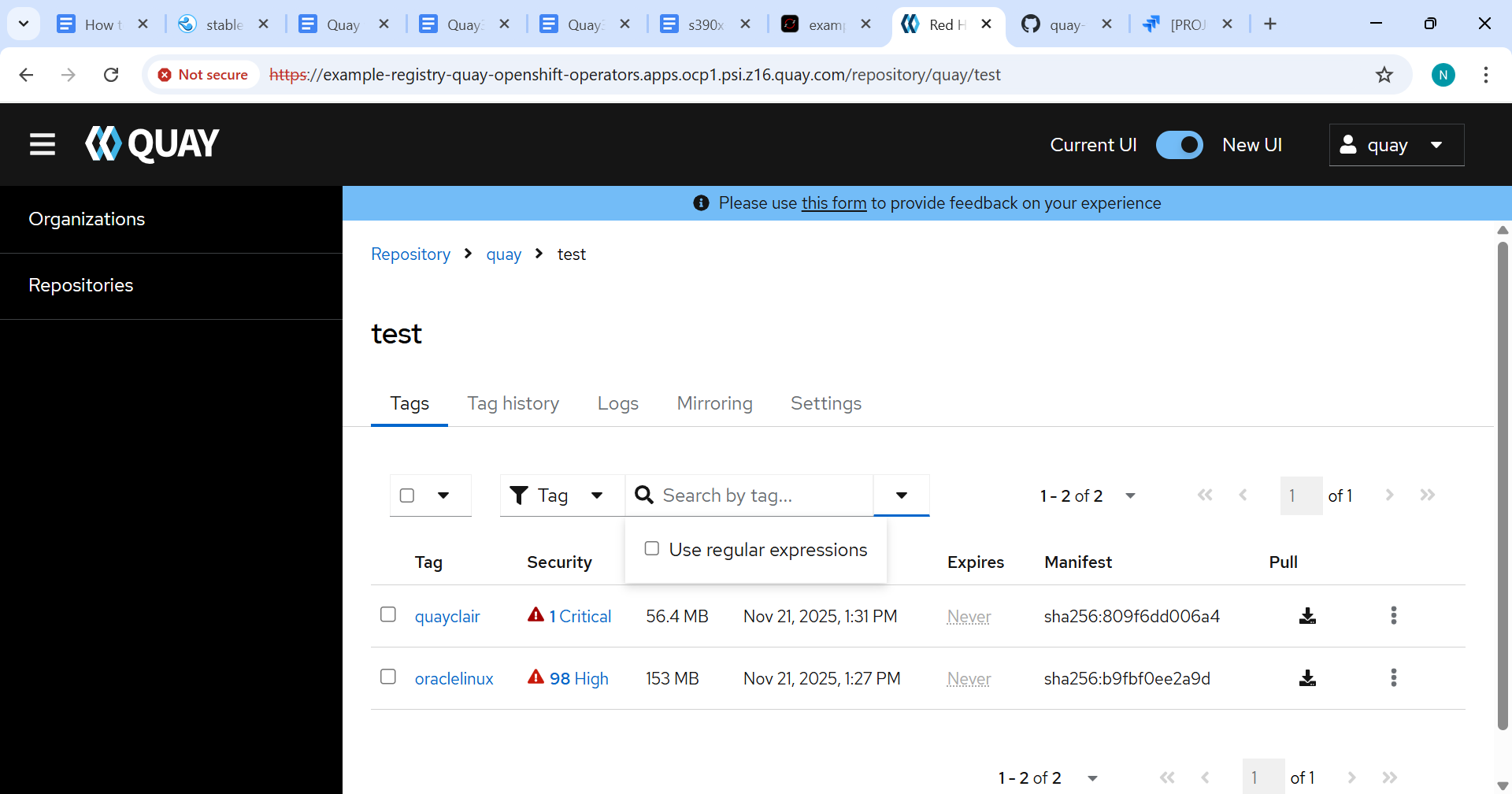This screenshot has height=794, width=1512.
Task: Open the Logs tab
Action: [618, 403]
